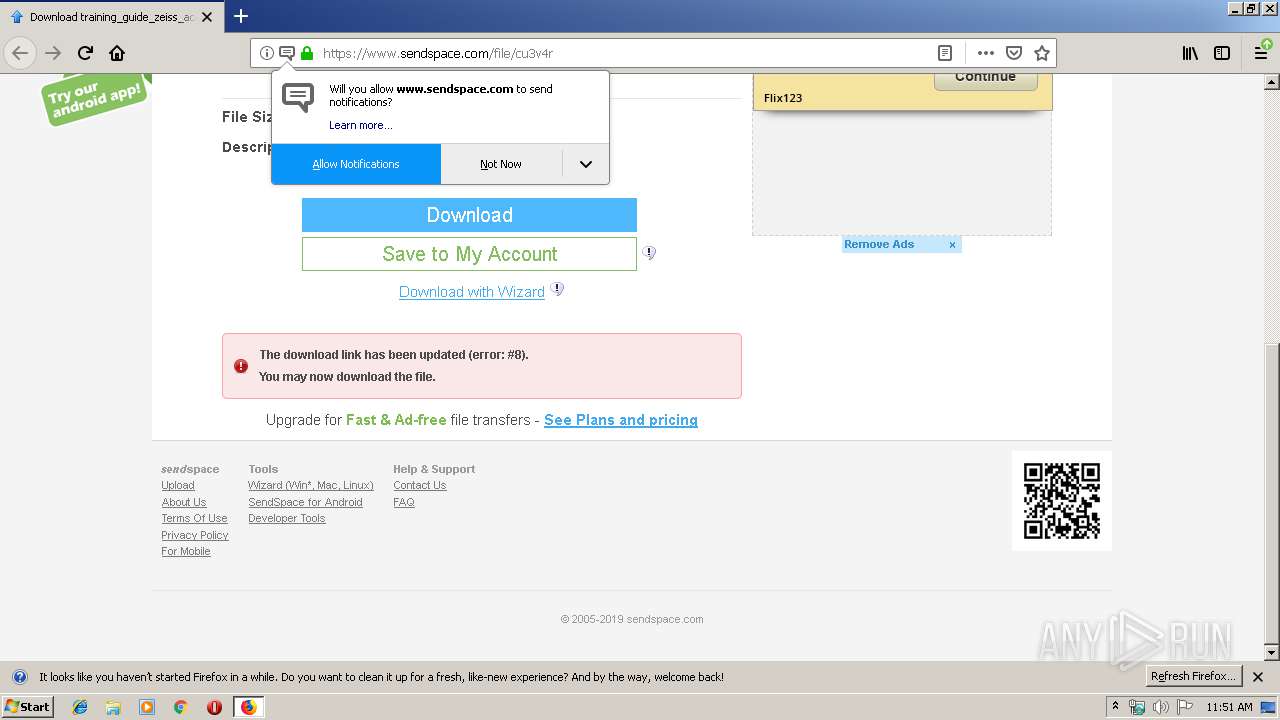
Task: Open Developer Tools footer link
Action: point(287,518)
